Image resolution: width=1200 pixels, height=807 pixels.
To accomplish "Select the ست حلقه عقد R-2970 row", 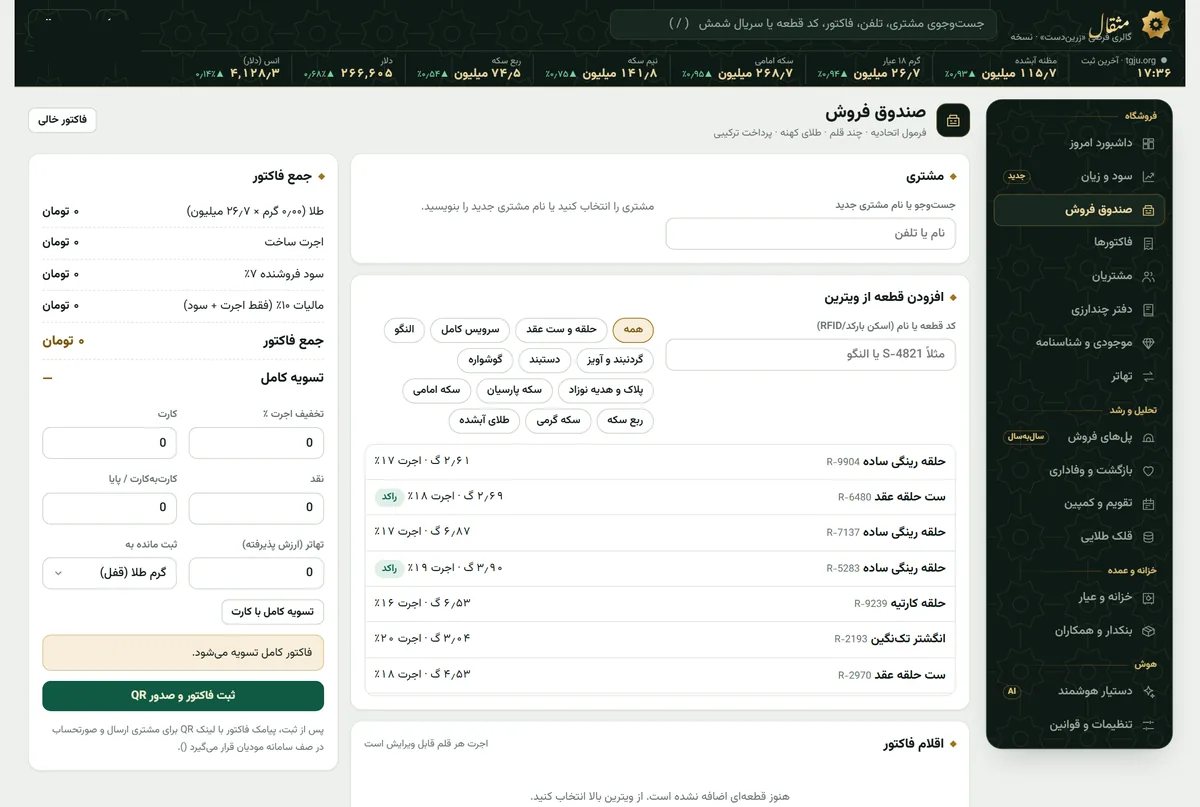I will (660, 675).
